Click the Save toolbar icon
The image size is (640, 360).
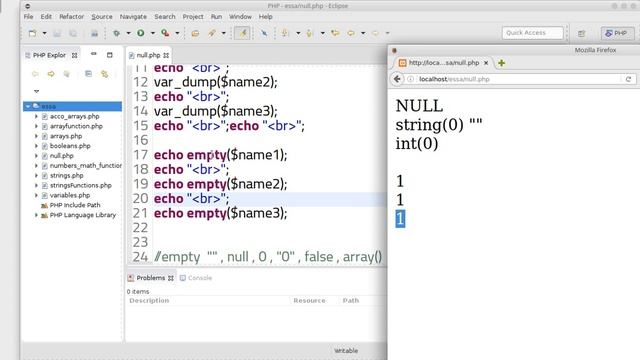(57, 33)
